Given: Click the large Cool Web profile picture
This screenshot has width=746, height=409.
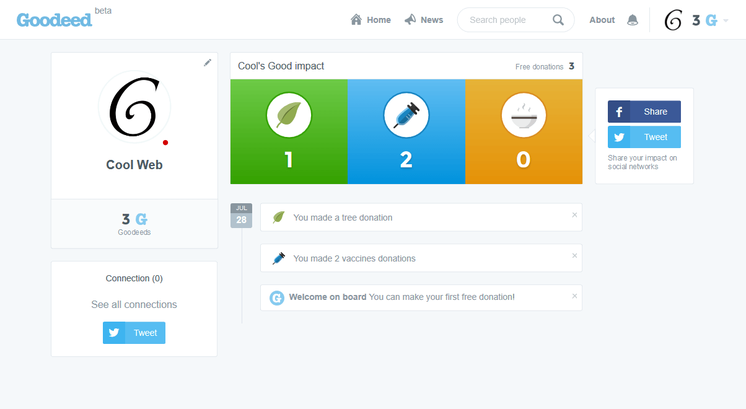Looking at the screenshot, I should 134,107.
